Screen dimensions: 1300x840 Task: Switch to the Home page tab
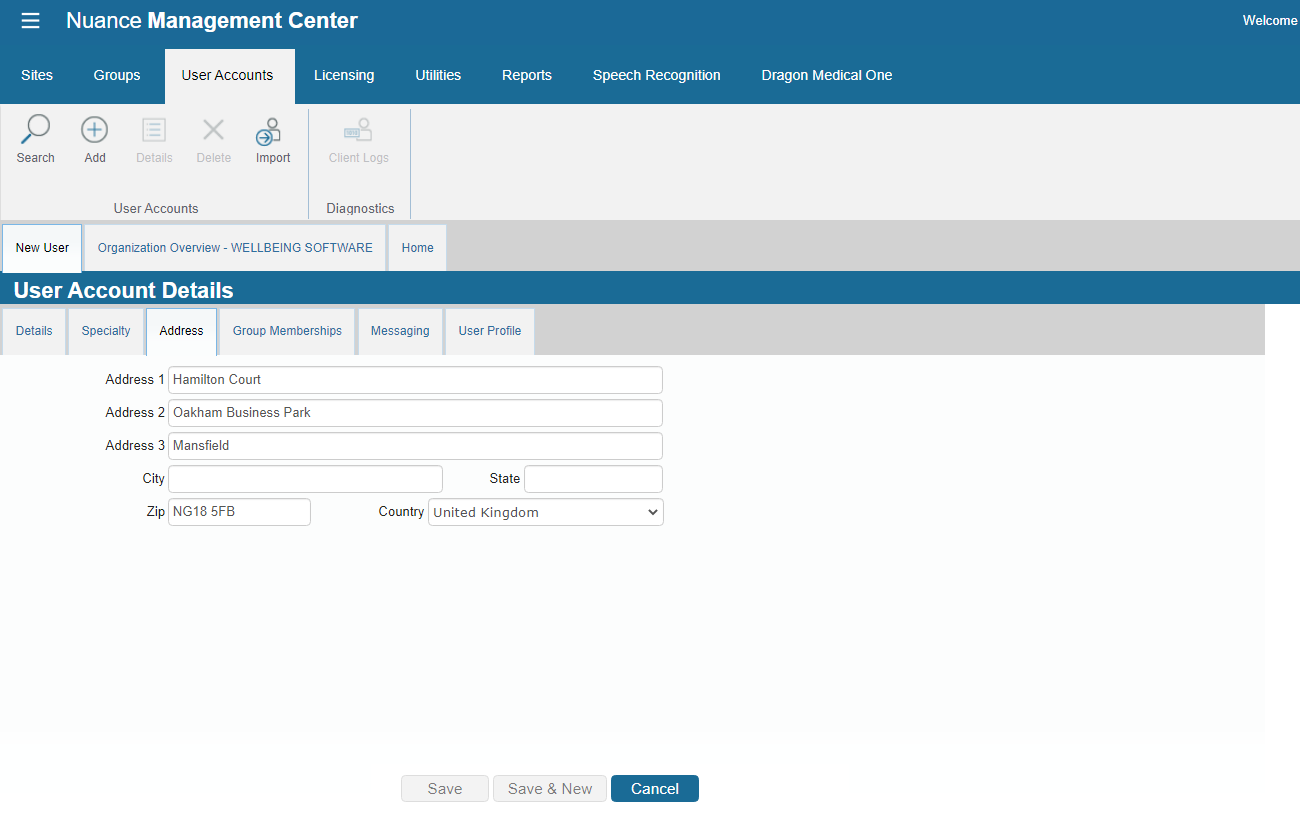(x=418, y=248)
